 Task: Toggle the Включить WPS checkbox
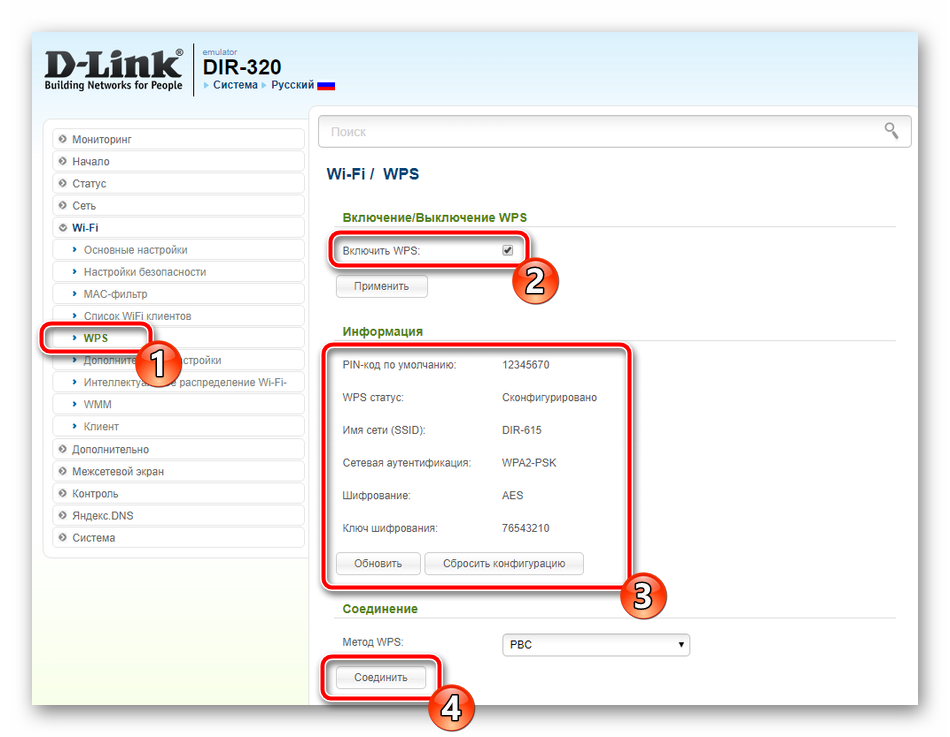tap(508, 250)
